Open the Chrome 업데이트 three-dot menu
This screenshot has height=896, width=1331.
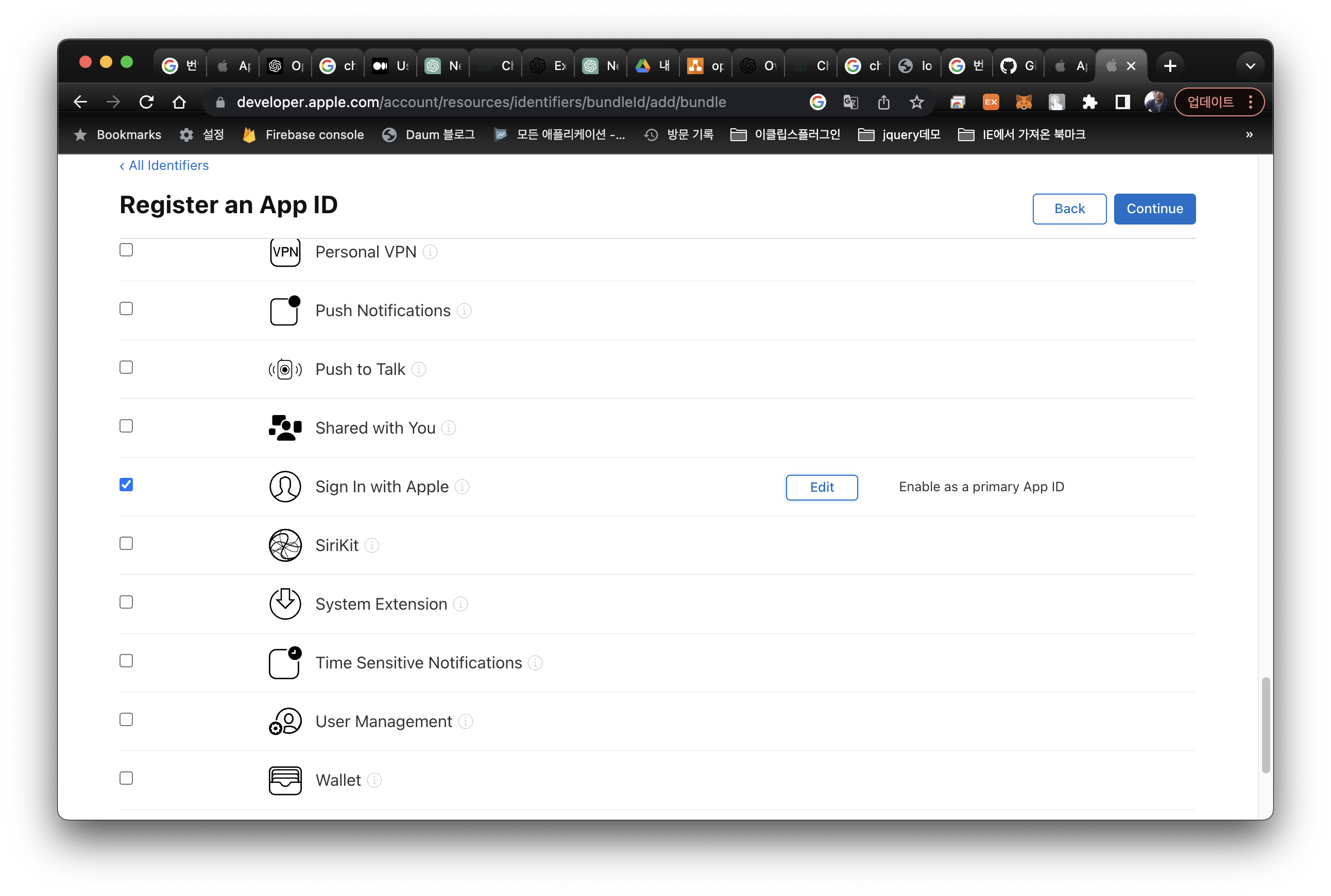coord(1251,102)
